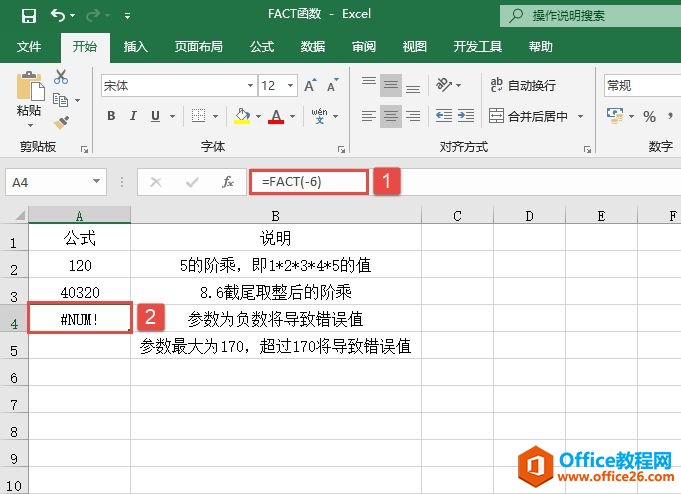The height and width of the screenshot is (494, 681).
Task: Click the Paste clipboard icon
Action: (x=30, y=86)
